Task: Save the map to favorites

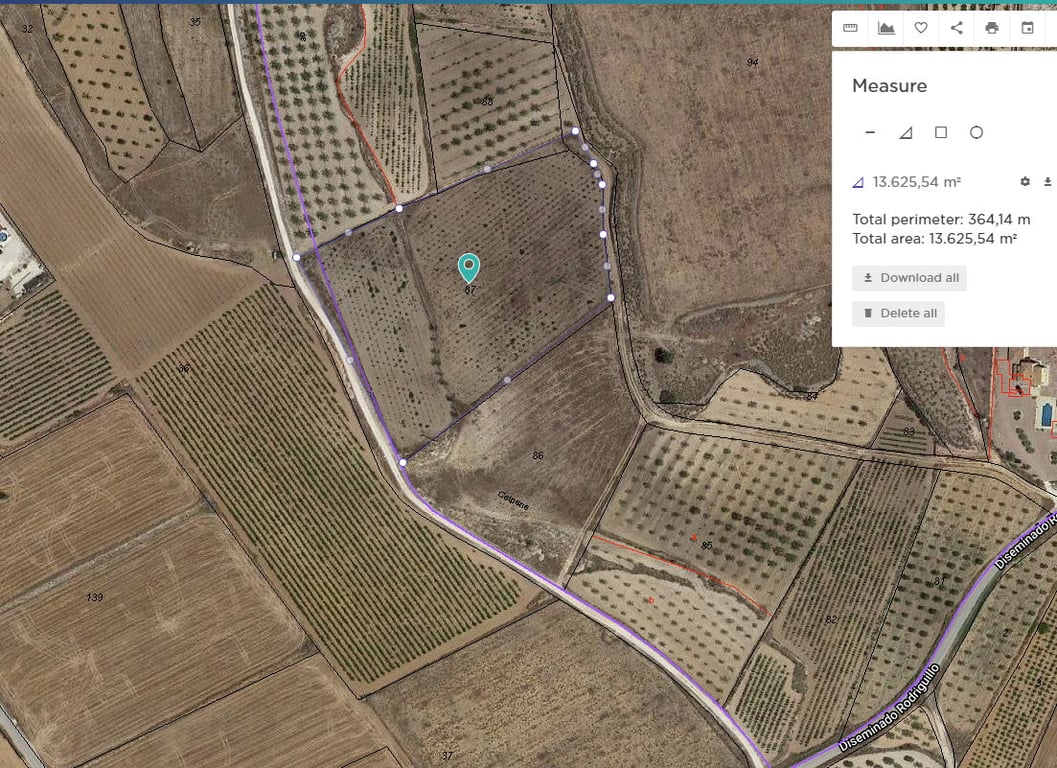Action: tap(921, 28)
